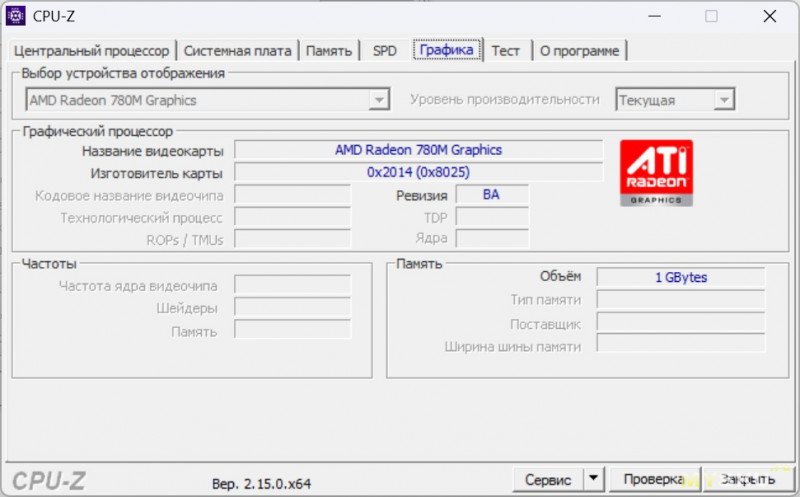
Task: Expand the arrow next to Сервис button
Action: pyautogui.click(x=593, y=480)
